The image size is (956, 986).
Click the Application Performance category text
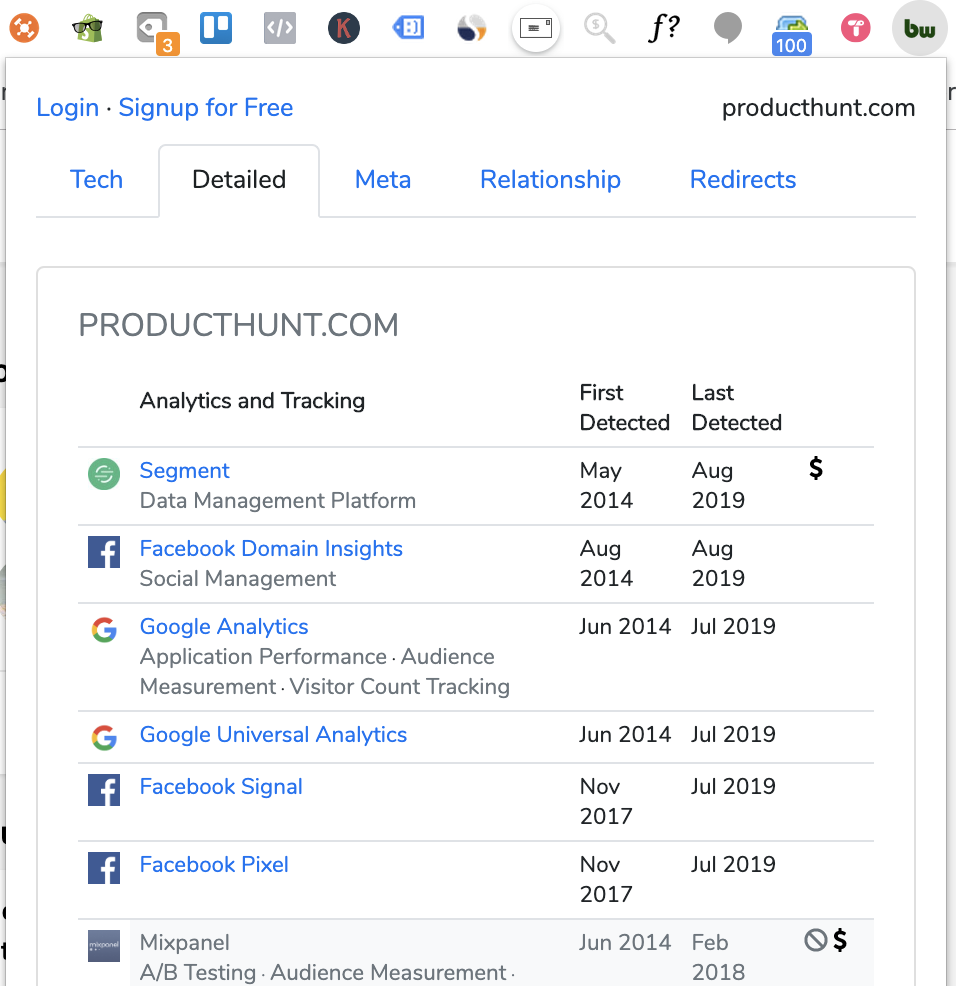tap(263, 656)
